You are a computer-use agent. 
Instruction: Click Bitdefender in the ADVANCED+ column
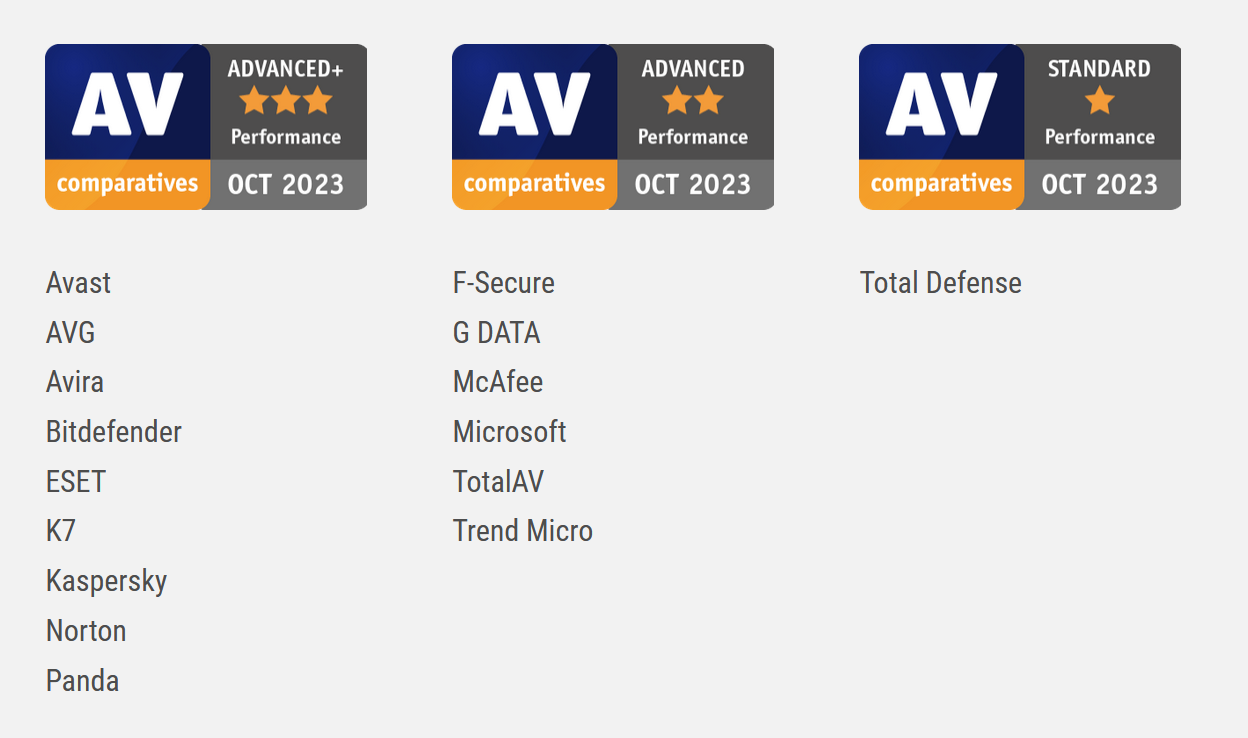[x=114, y=432]
